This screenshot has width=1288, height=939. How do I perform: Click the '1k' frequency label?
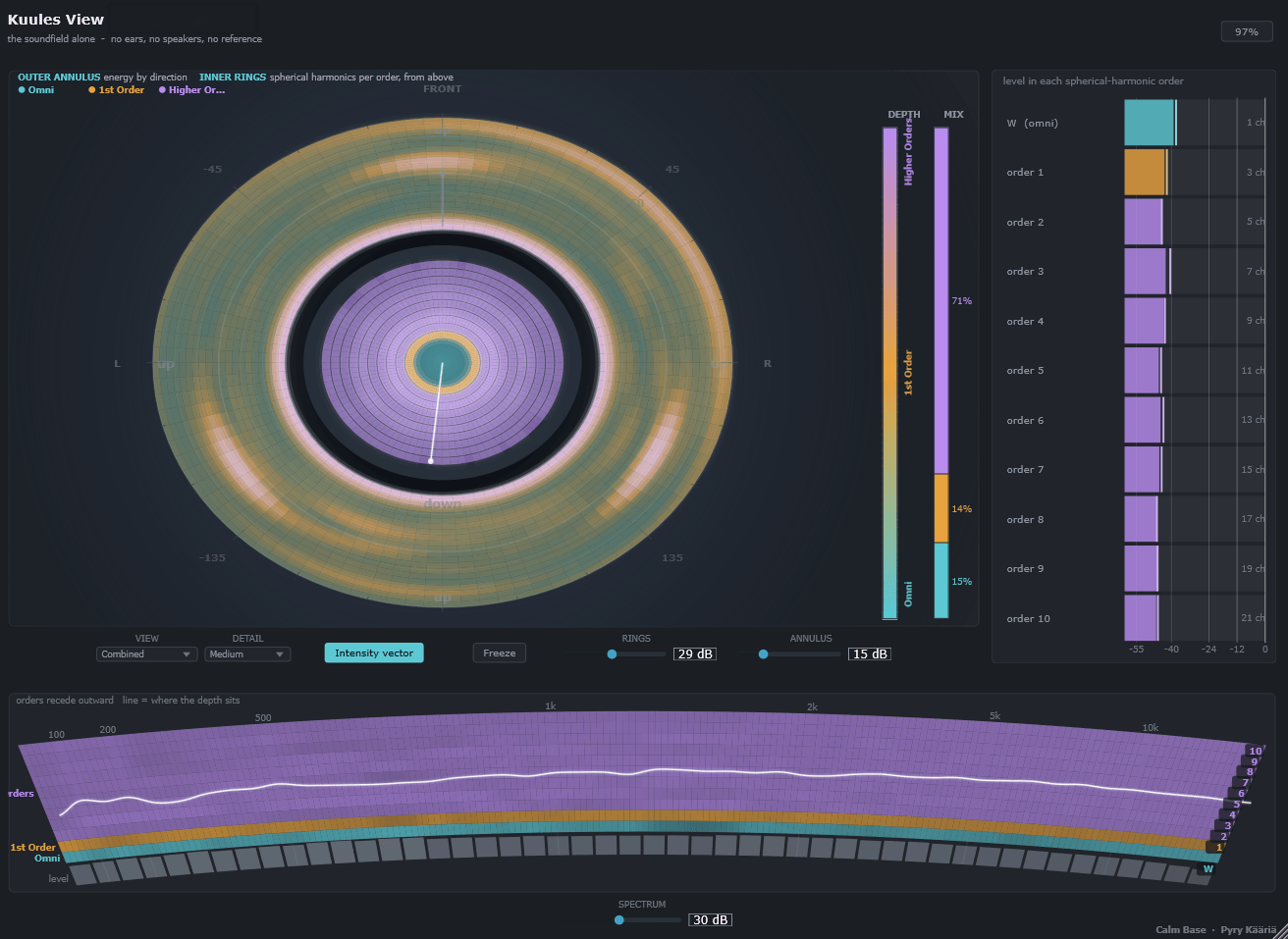[550, 705]
